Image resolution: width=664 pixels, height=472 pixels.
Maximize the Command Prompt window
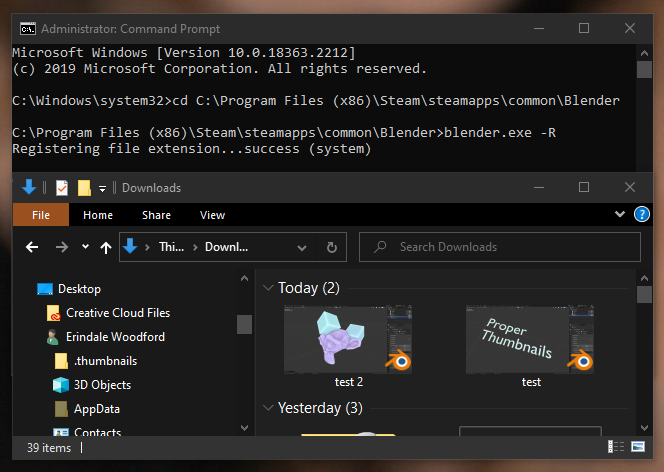point(584,28)
